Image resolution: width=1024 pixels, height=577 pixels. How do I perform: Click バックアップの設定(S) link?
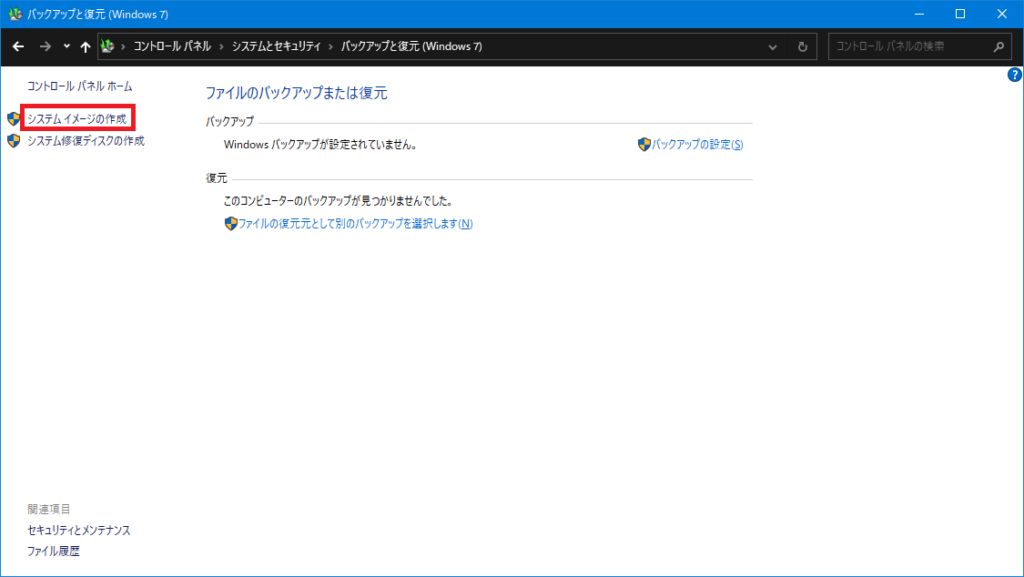click(x=697, y=144)
